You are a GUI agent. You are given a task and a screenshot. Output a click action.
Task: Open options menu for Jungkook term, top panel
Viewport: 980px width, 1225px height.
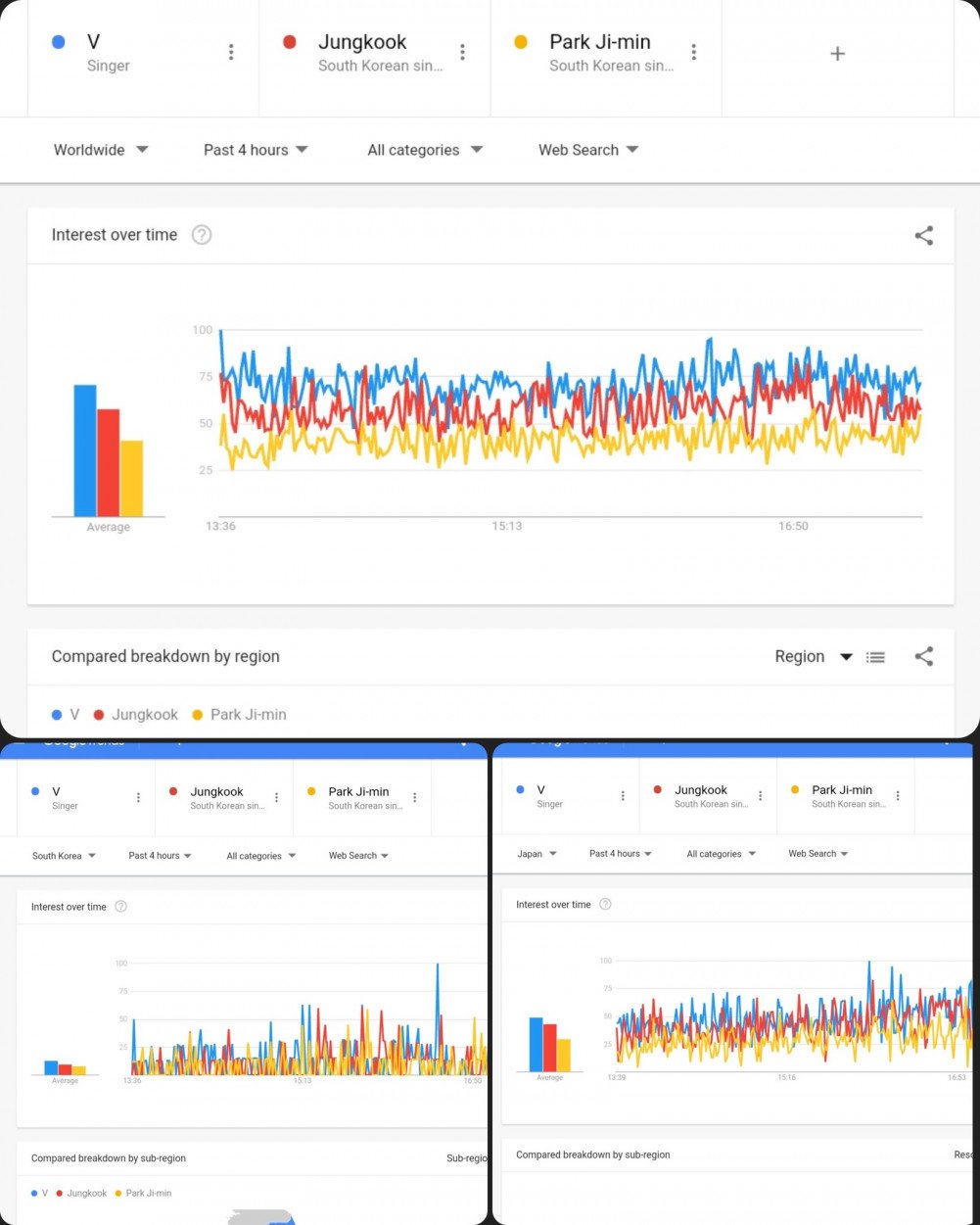point(462,52)
